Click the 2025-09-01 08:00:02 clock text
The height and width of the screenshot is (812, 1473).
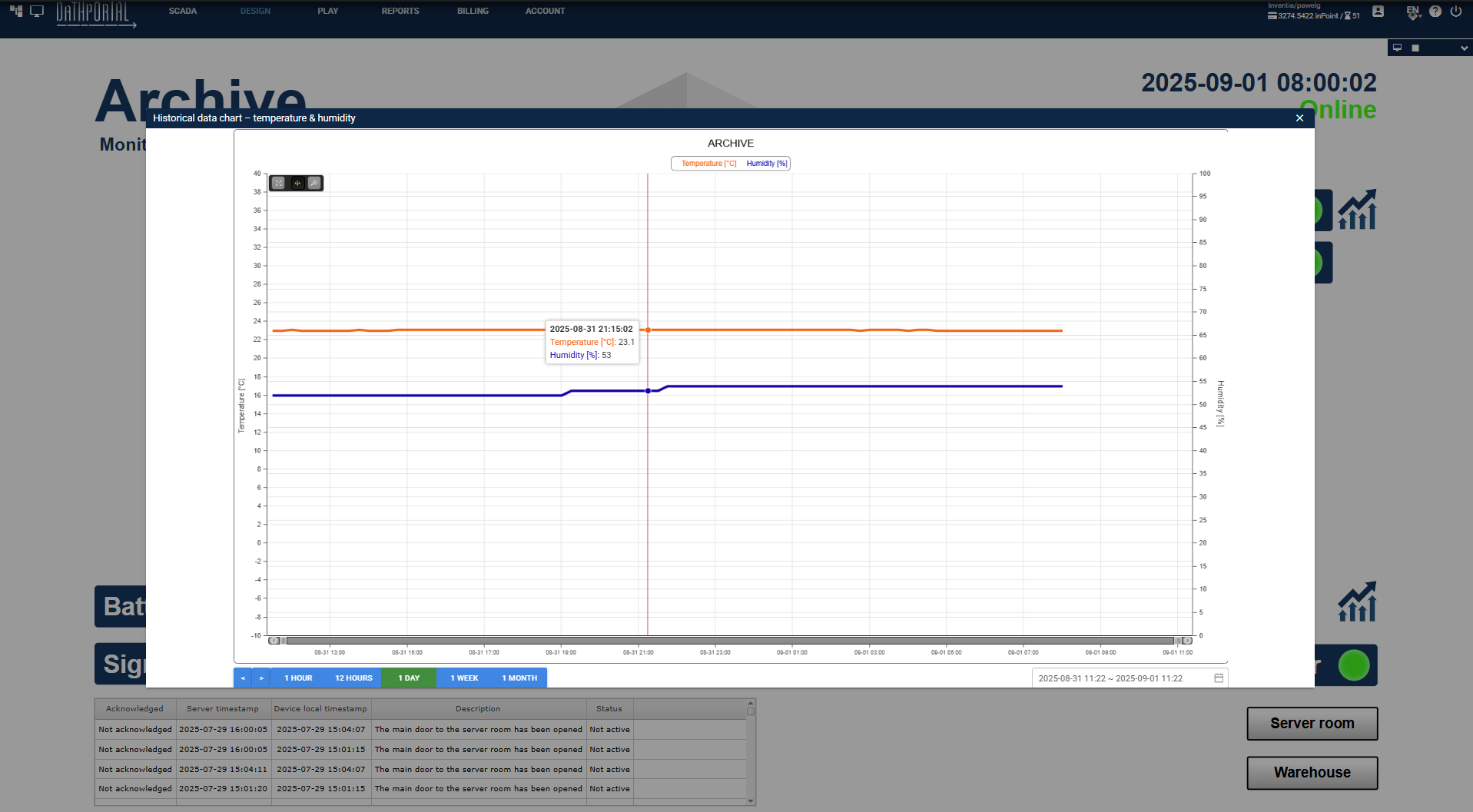[1259, 83]
